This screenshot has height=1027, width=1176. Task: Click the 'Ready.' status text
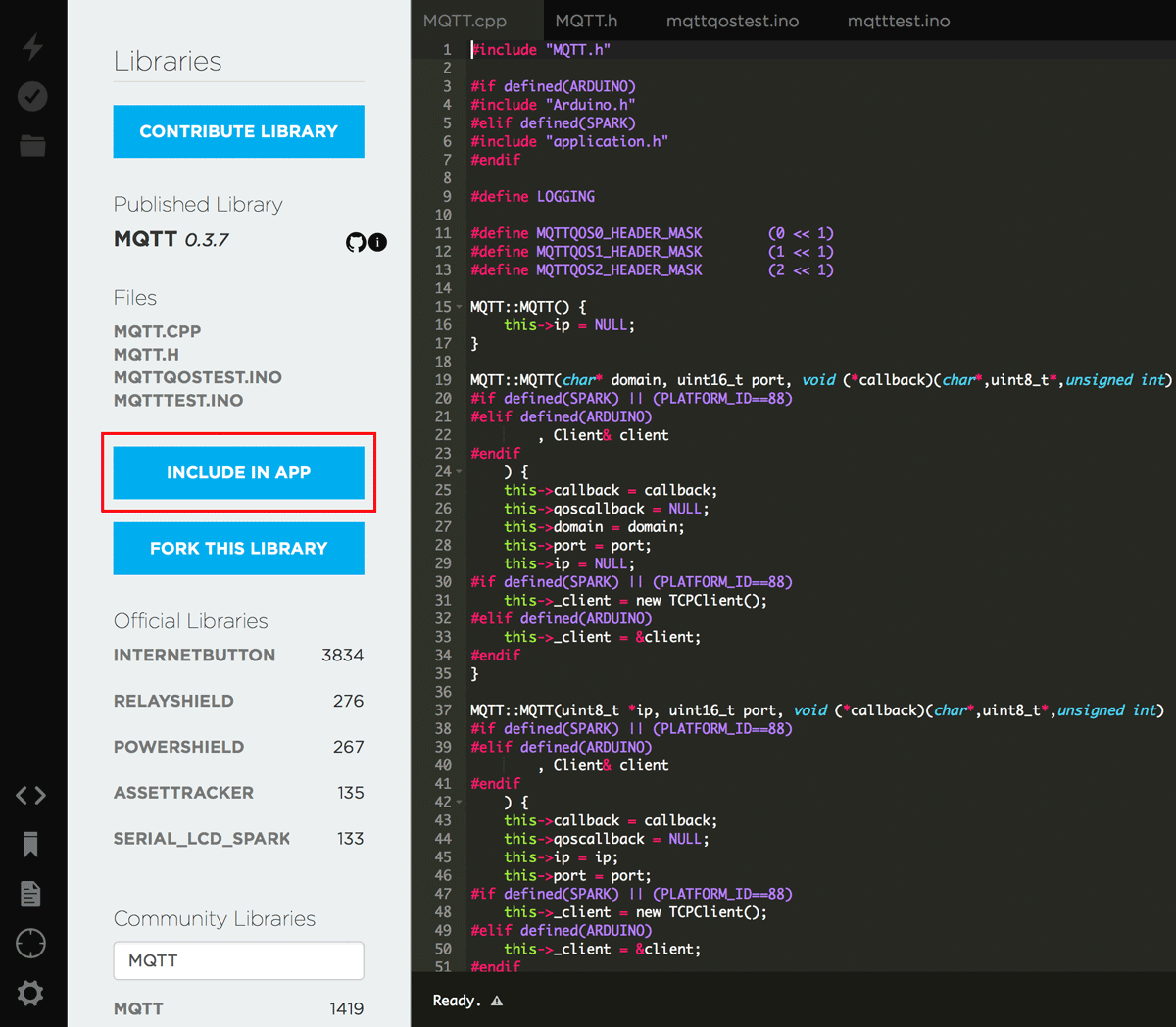pyautogui.click(x=457, y=1001)
